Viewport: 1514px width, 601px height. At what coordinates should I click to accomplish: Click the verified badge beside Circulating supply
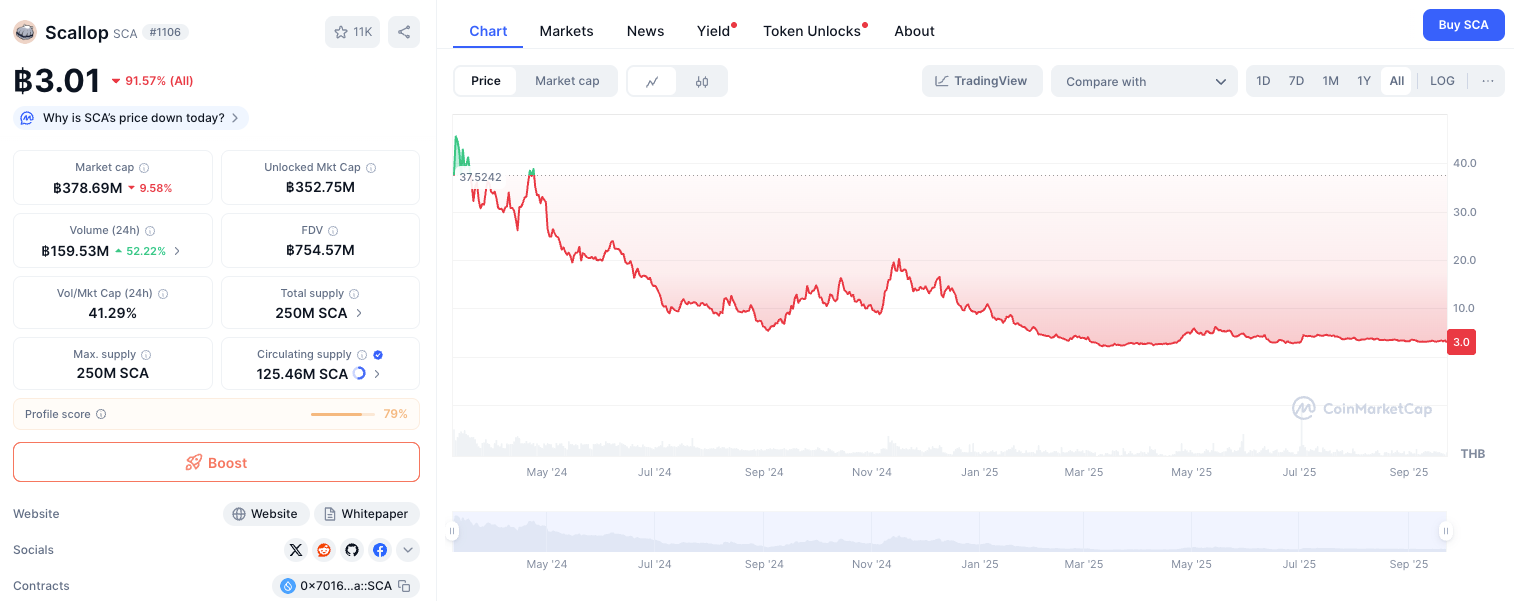378,355
